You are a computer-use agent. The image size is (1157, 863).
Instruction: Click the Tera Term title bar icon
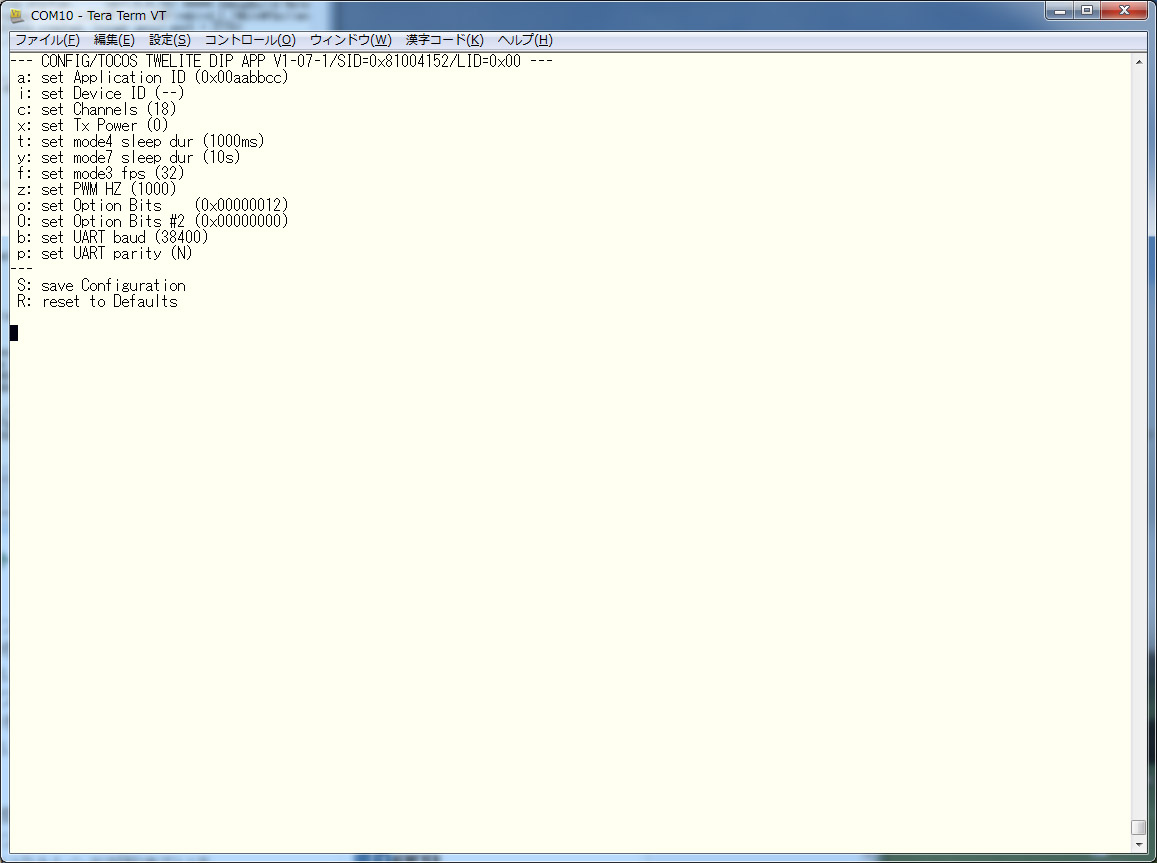[17, 15]
